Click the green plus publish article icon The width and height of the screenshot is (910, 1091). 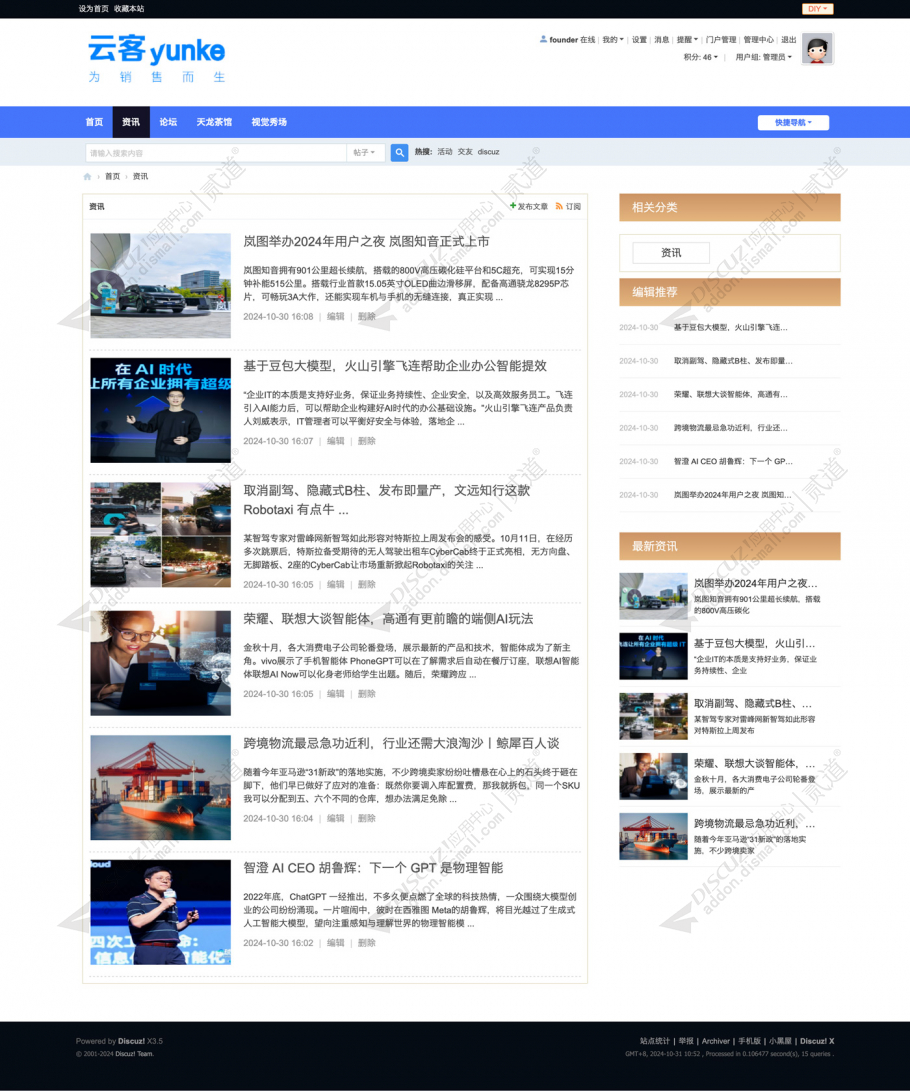[513, 206]
